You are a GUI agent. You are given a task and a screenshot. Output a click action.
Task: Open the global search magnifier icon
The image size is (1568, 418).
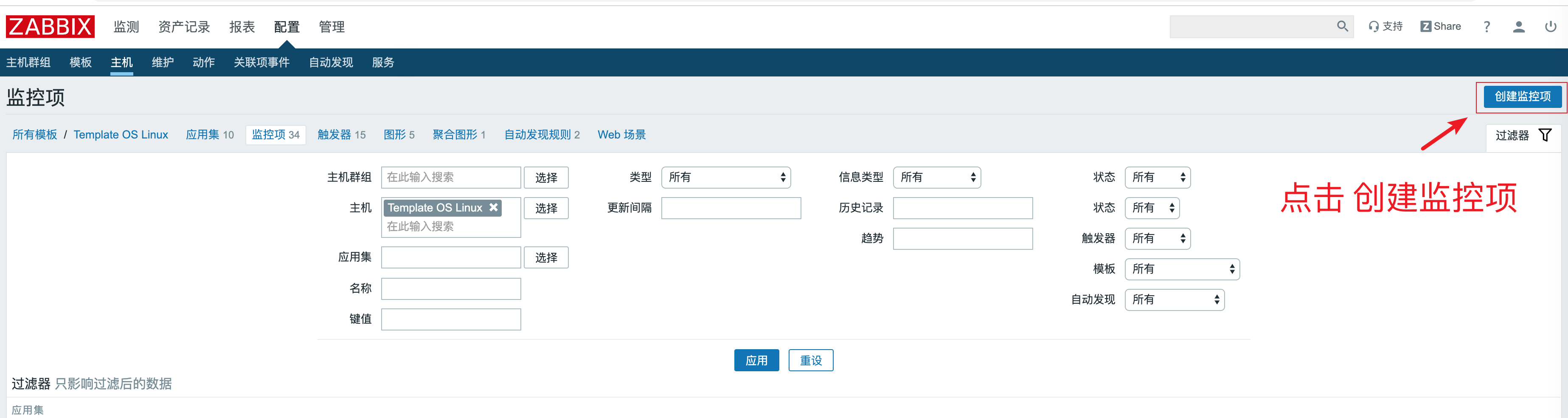pyautogui.click(x=1343, y=26)
